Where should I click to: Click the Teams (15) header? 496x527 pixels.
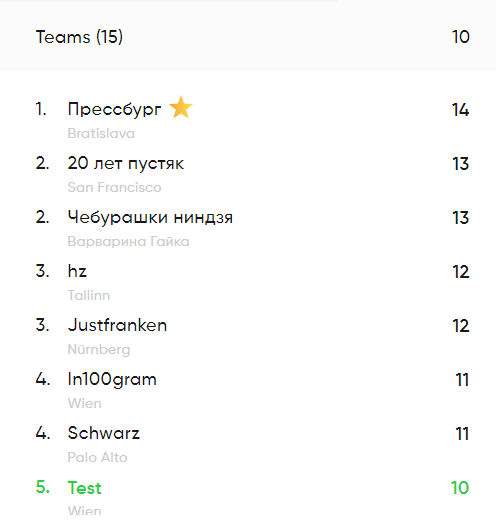(x=79, y=37)
